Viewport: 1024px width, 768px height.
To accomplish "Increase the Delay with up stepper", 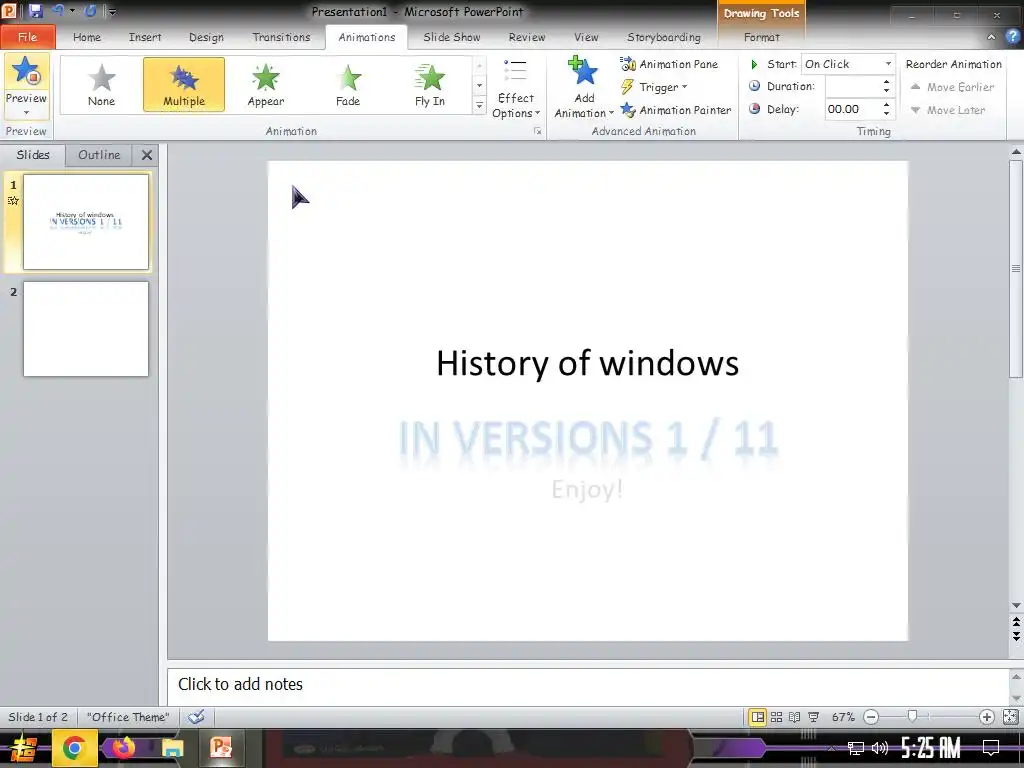I will click(x=886, y=104).
